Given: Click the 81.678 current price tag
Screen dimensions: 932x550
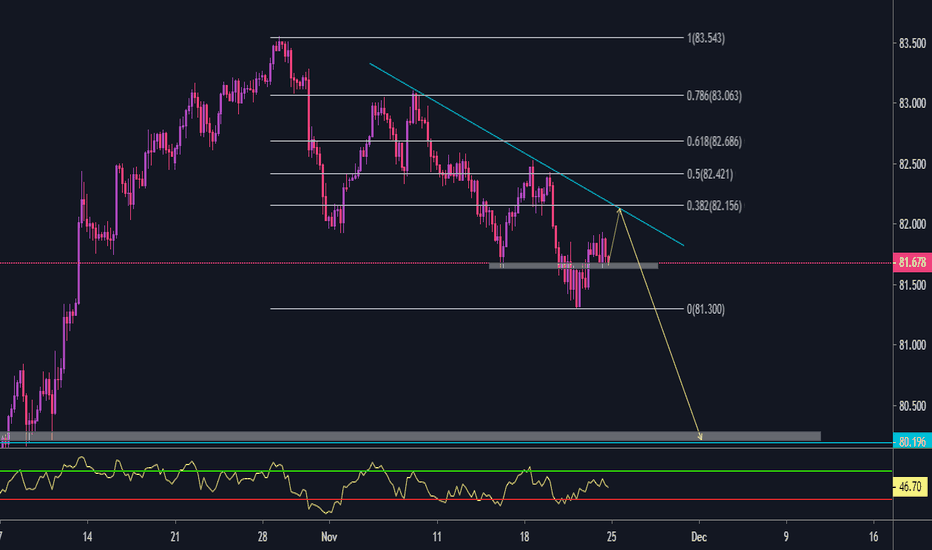Looking at the screenshot, I should click(x=910, y=263).
